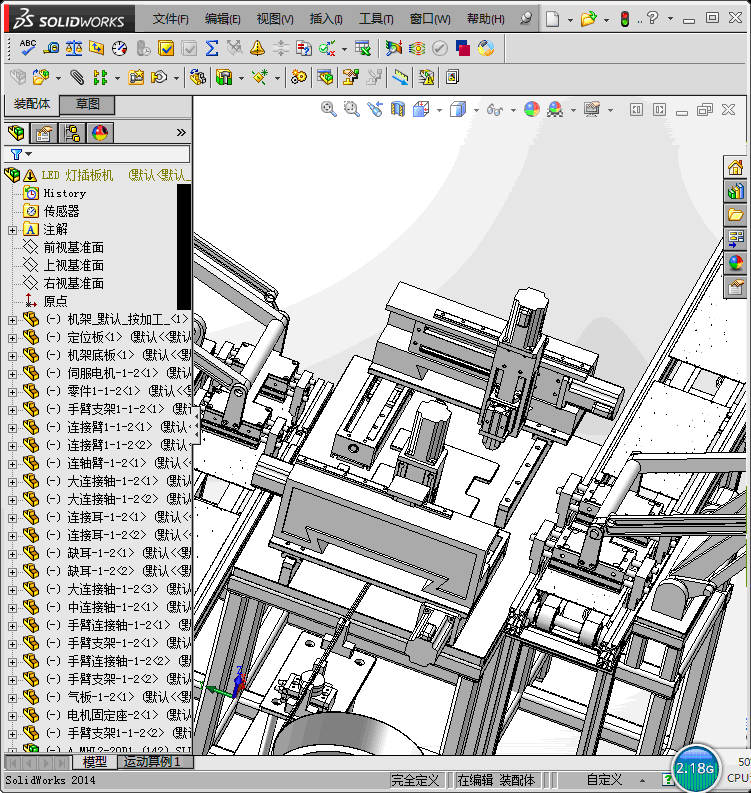
Task: Click the Bill of Materials table icon
Action: point(325,77)
